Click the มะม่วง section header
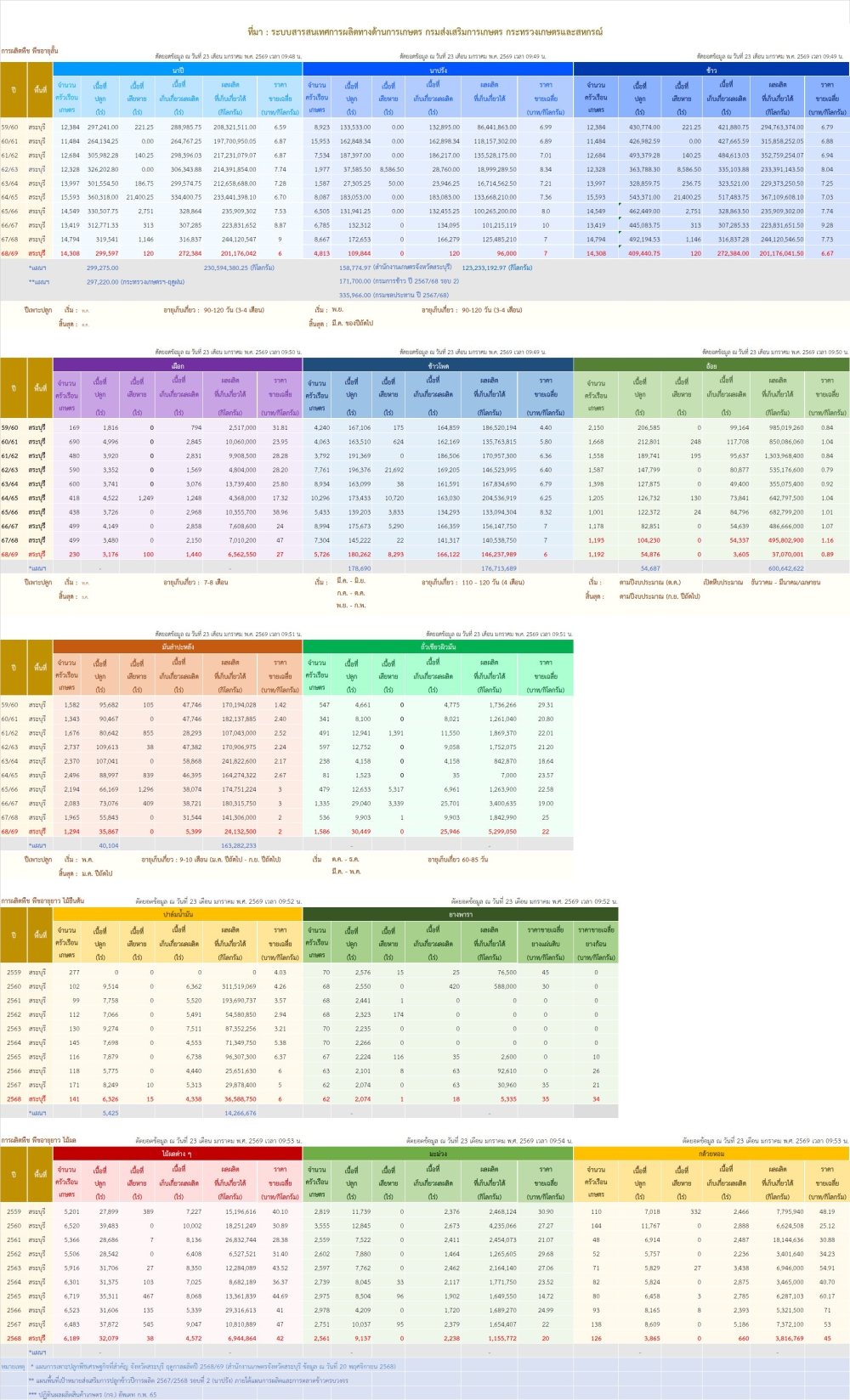Viewport: 850px width, 1400px height. point(439,1154)
